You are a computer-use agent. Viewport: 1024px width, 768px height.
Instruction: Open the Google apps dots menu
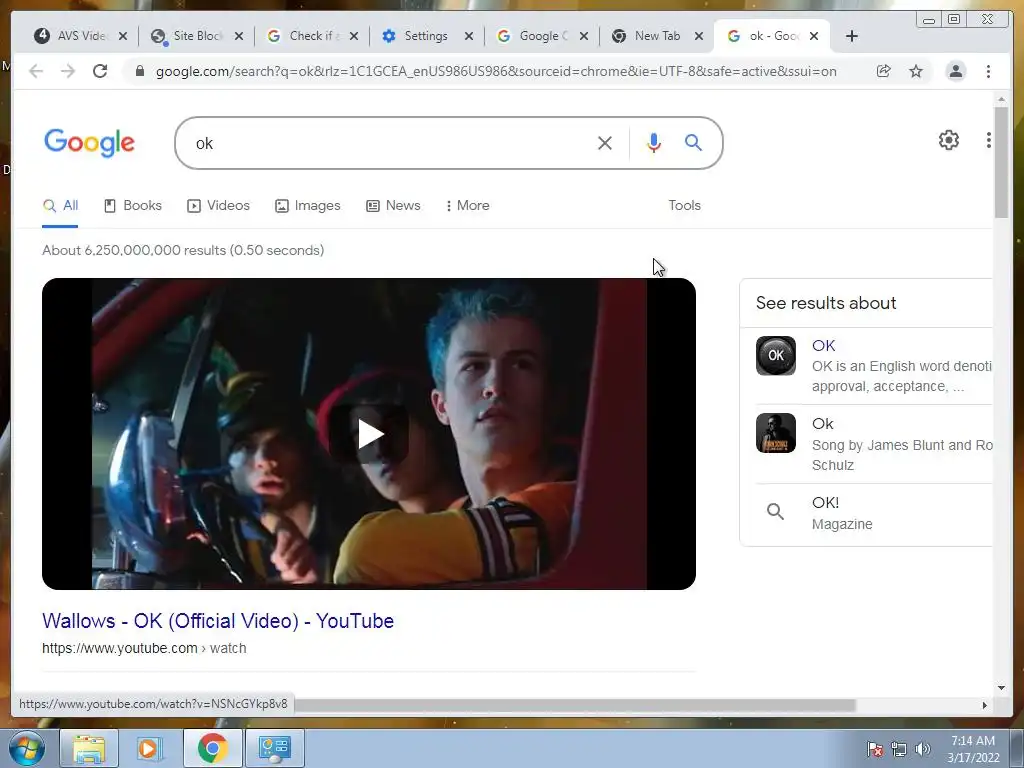(x=989, y=140)
